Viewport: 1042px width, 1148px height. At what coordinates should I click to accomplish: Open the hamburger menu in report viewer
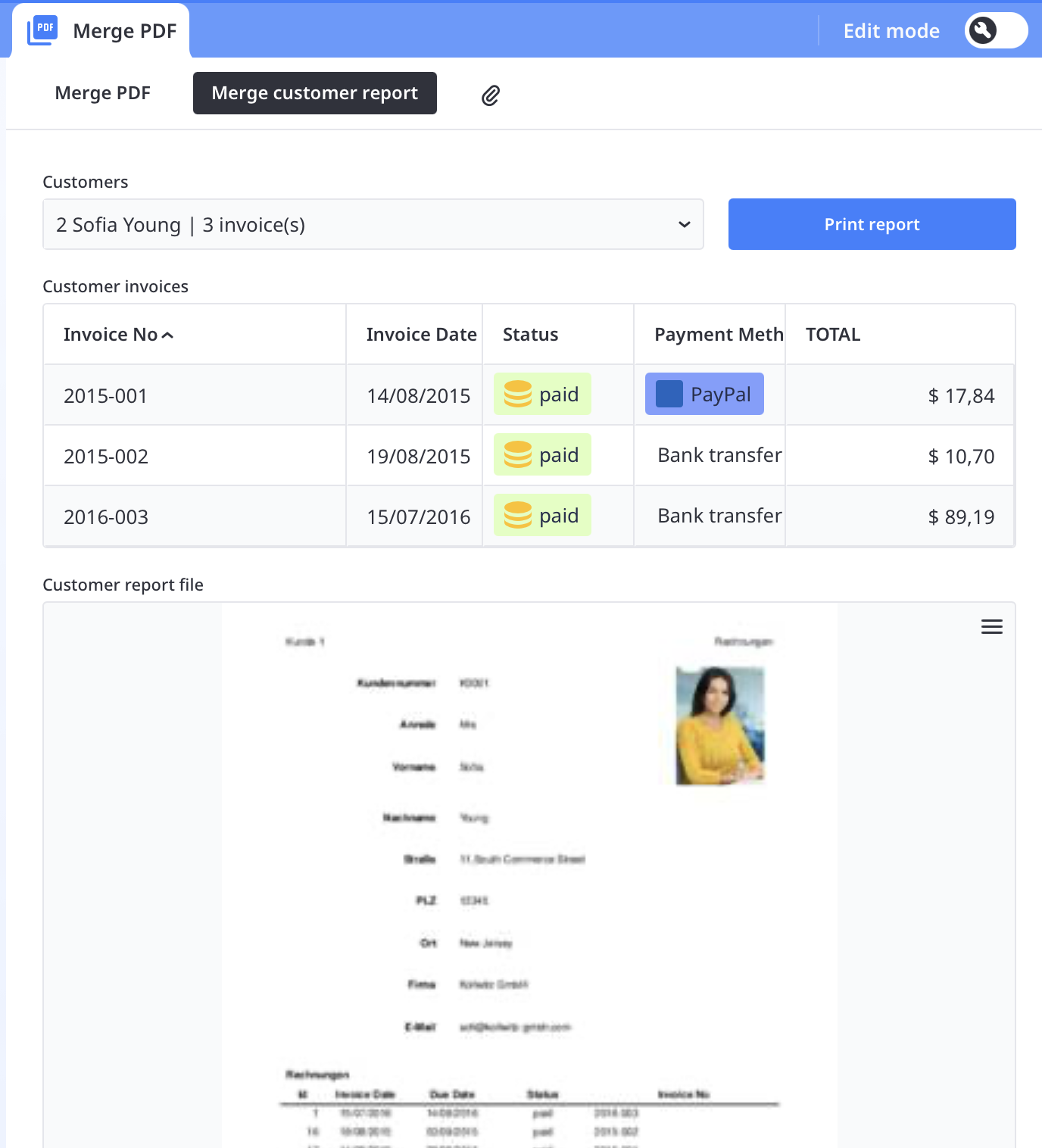(991, 627)
